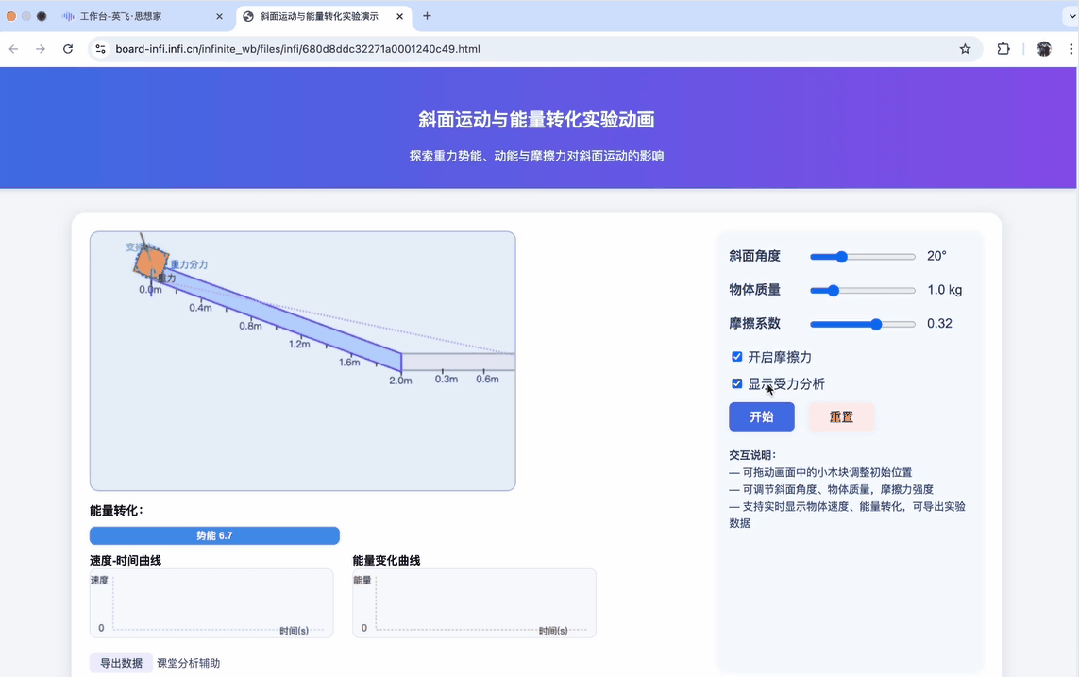Open the browser profile avatar
This screenshot has height=677, width=1079.
pyautogui.click(x=1044, y=49)
